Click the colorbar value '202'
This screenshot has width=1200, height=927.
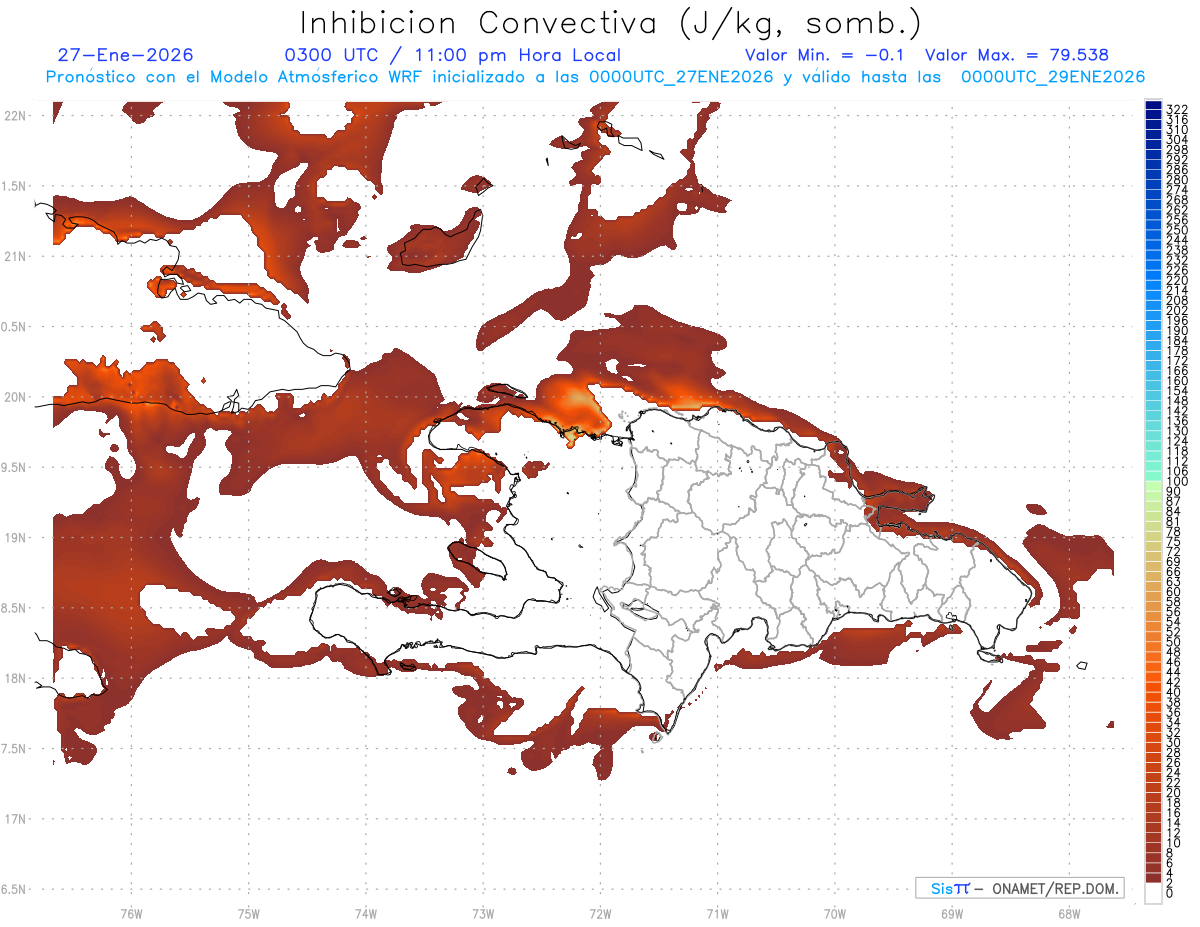[1176, 310]
